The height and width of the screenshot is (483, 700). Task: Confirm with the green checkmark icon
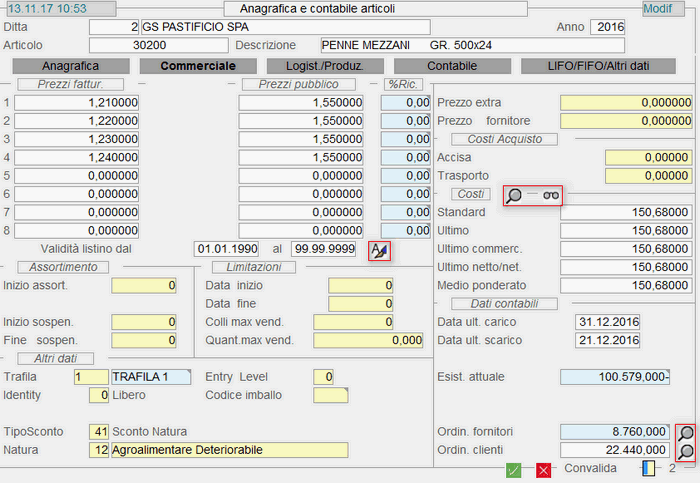tap(513, 469)
